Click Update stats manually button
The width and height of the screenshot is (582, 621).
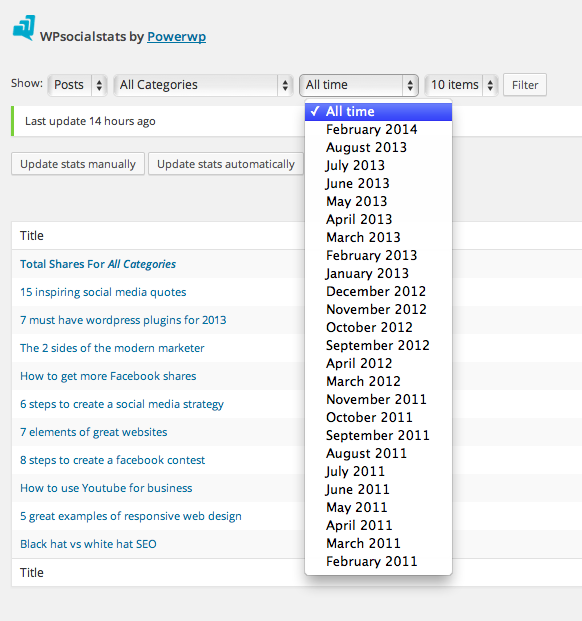click(78, 164)
